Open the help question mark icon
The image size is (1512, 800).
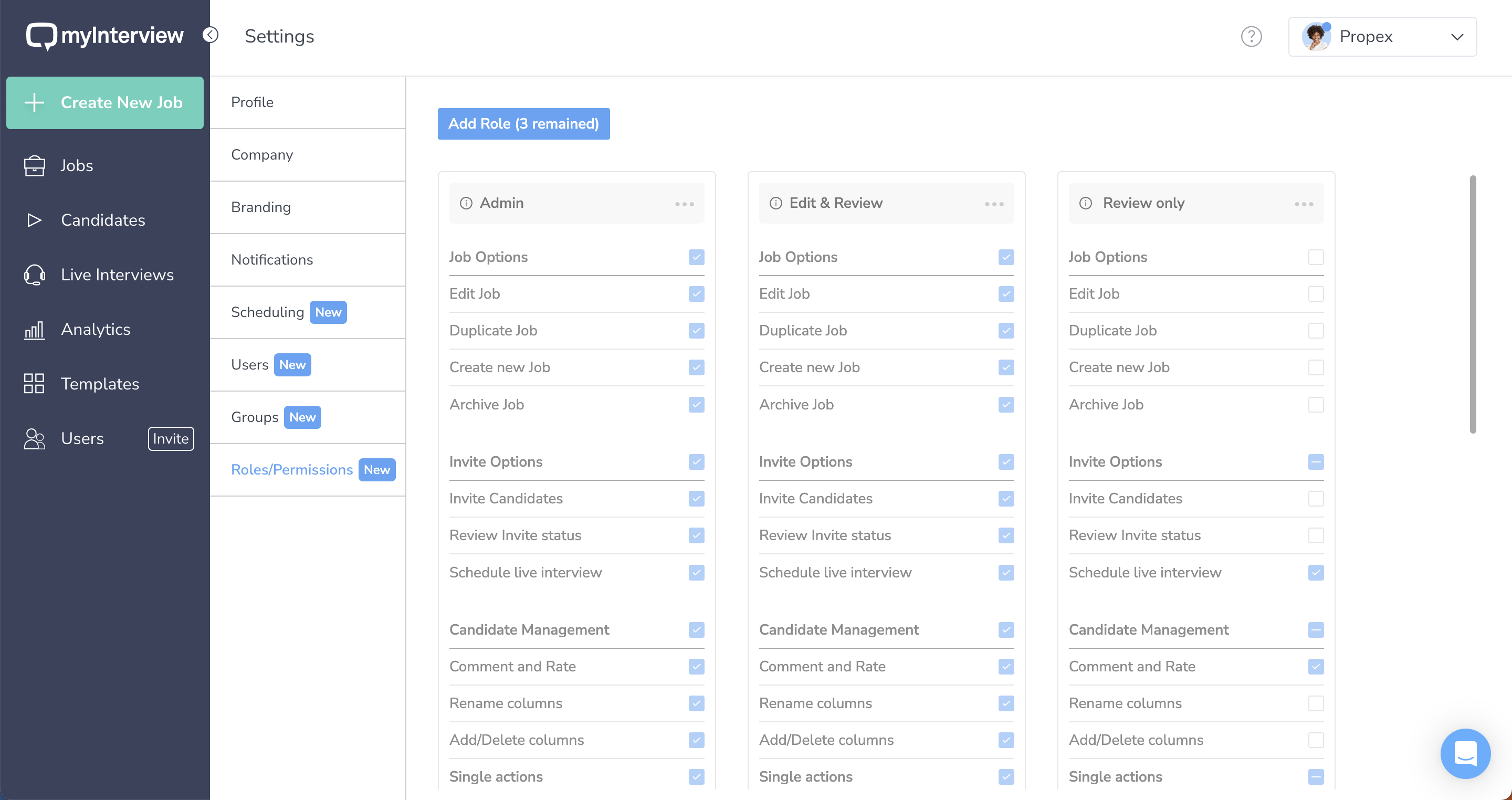pyautogui.click(x=1251, y=36)
